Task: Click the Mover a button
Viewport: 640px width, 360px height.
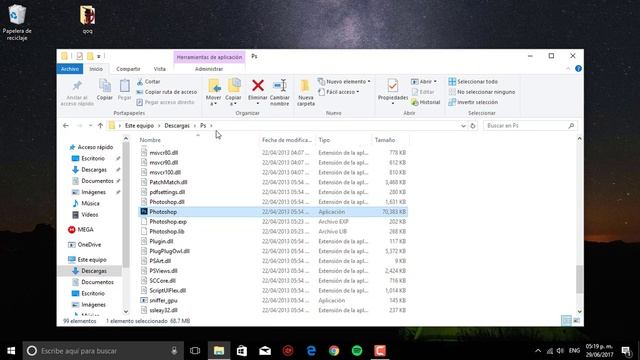Action: coord(213,93)
